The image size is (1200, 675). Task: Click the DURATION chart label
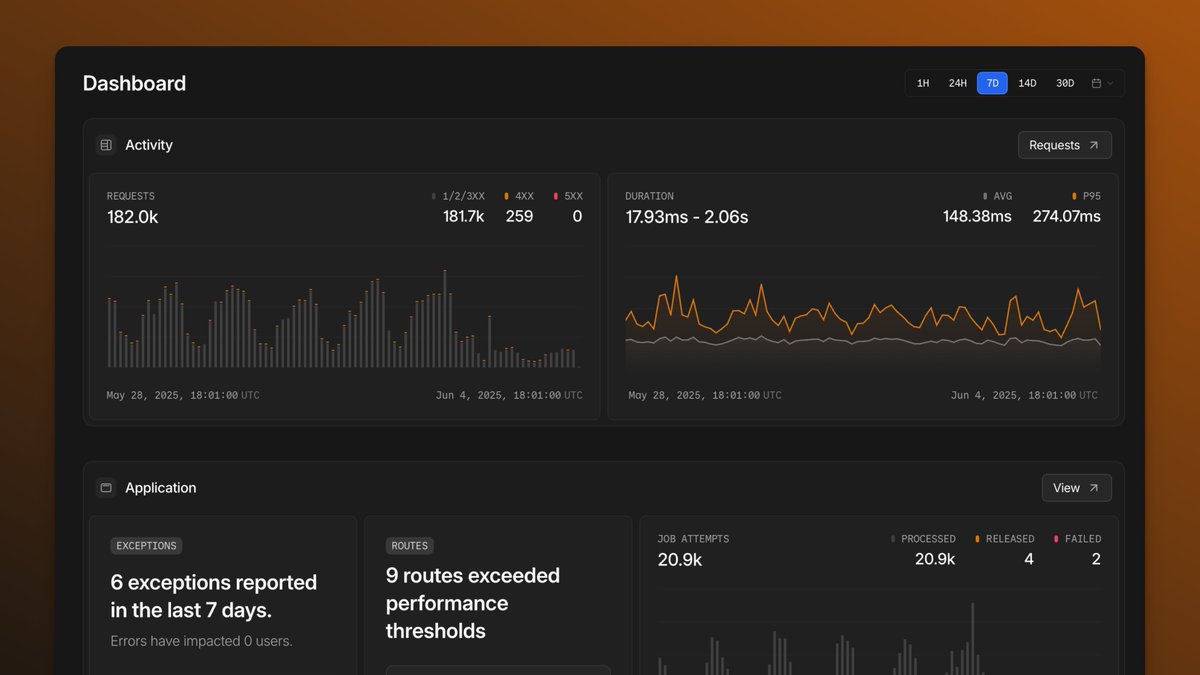[649, 197]
